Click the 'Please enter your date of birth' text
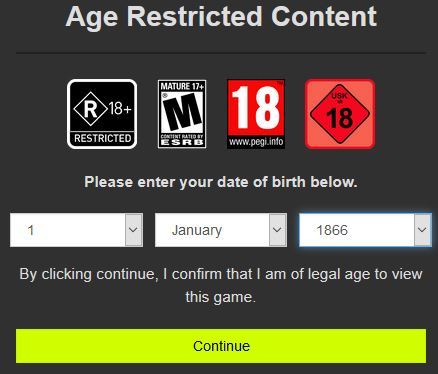The height and width of the screenshot is (374, 438). click(221, 182)
